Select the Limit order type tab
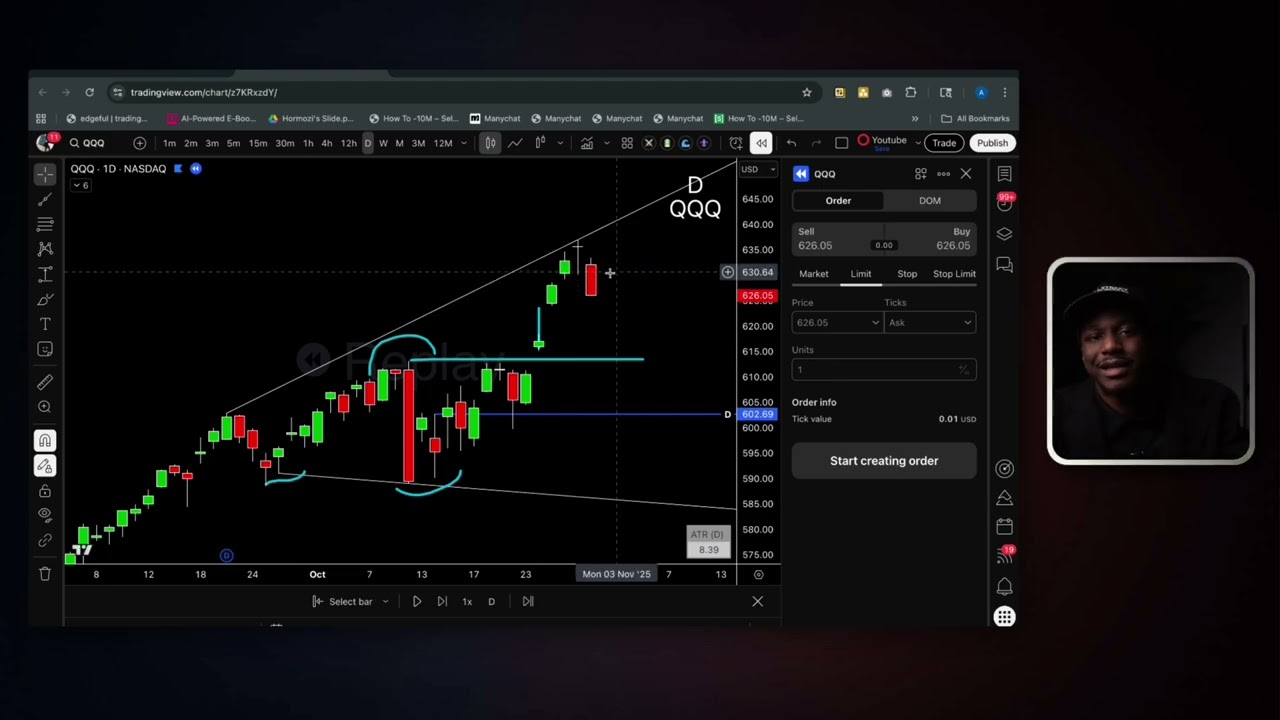This screenshot has width=1280, height=720. [861, 274]
